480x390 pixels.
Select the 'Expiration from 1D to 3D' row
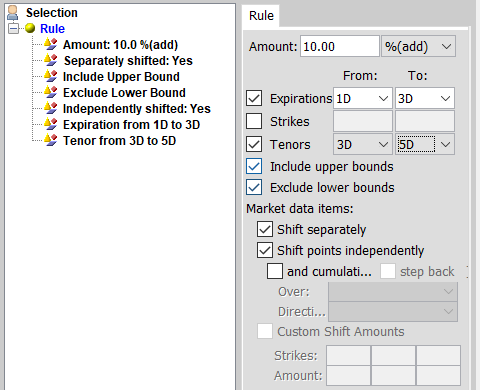point(131,125)
